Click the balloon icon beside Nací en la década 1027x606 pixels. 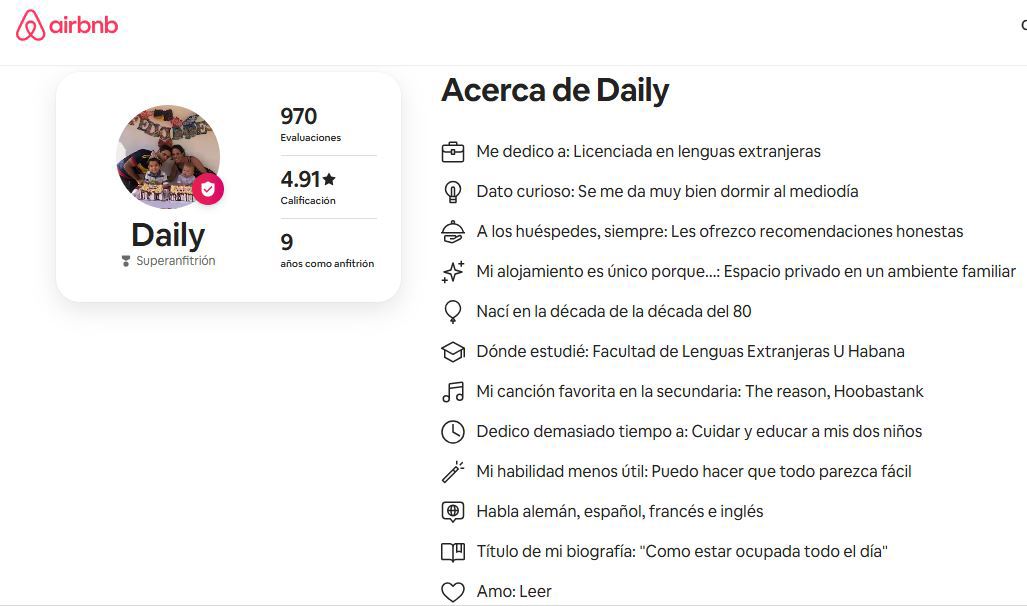pyautogui.click(x=453, y=312)
